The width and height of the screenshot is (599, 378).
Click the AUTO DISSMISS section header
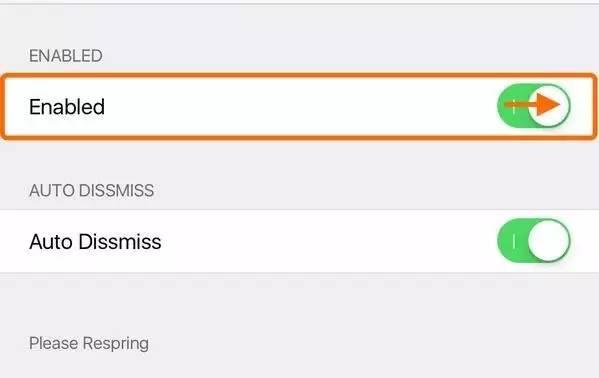point(92,190)
